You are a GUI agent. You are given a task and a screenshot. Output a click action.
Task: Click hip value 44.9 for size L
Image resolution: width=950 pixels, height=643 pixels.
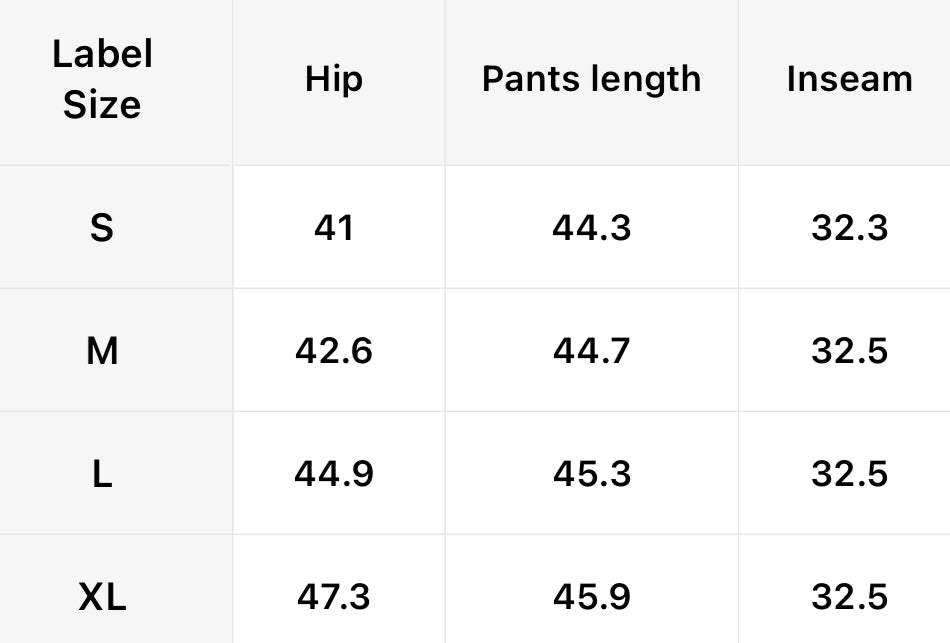[333, 474]
